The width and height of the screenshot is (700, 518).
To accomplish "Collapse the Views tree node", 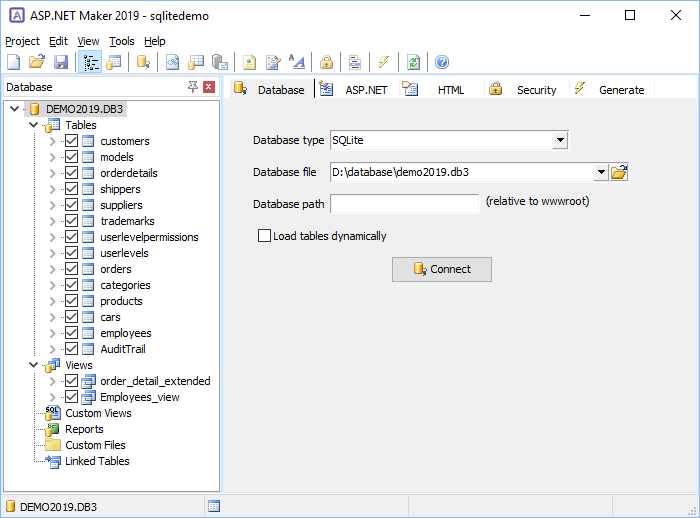I will point(33,365).
